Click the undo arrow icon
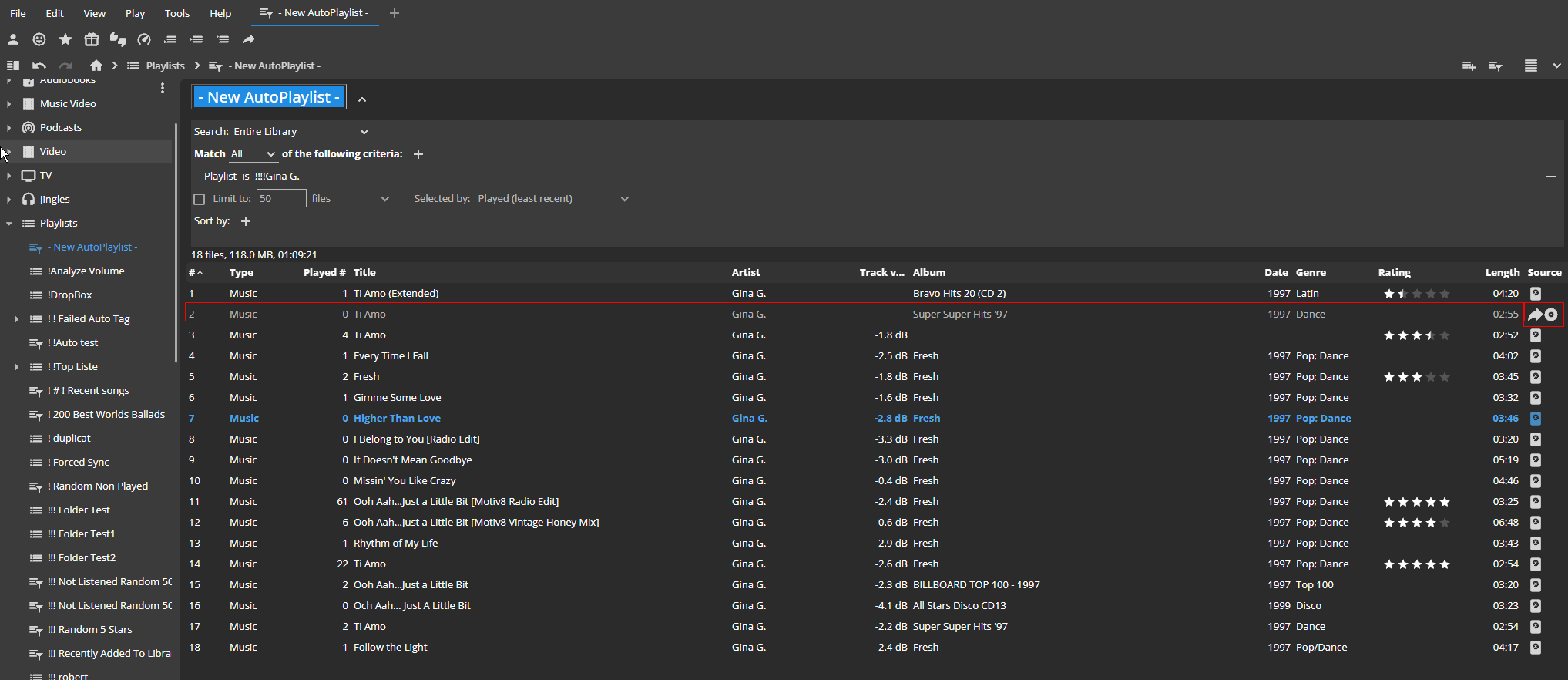This screenshot has height=680, width=1568. tap(39, 66)
